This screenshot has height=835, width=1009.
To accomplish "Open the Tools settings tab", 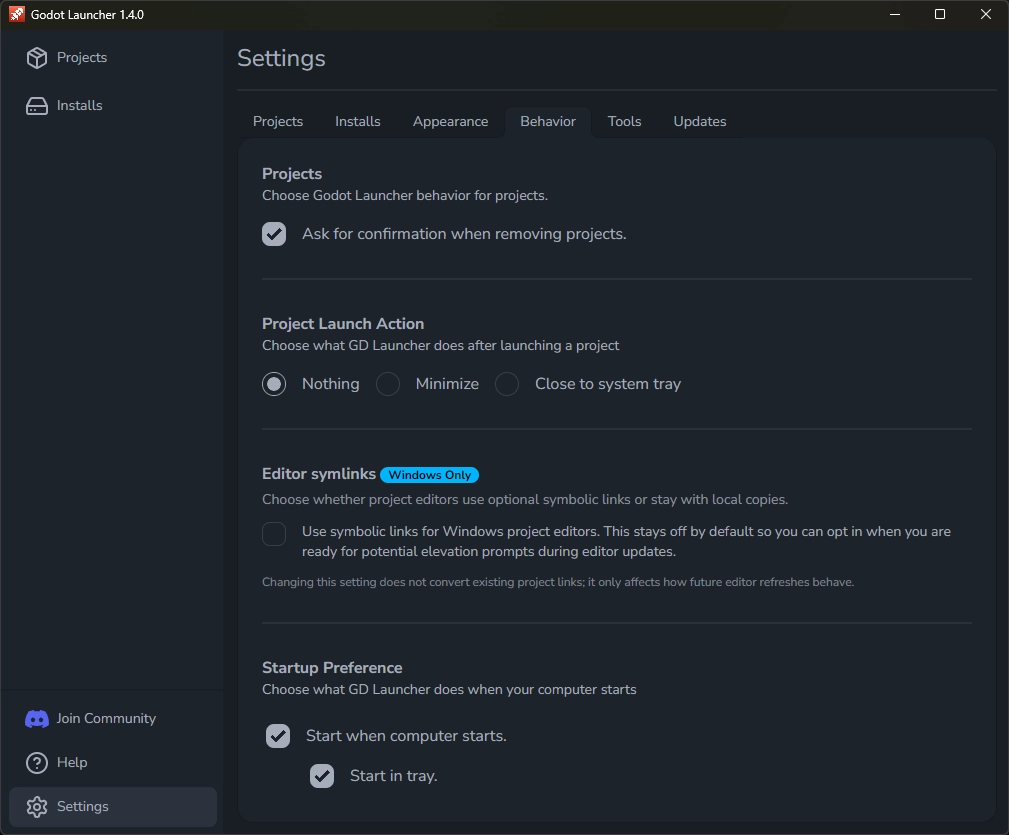I will point(624,122).
